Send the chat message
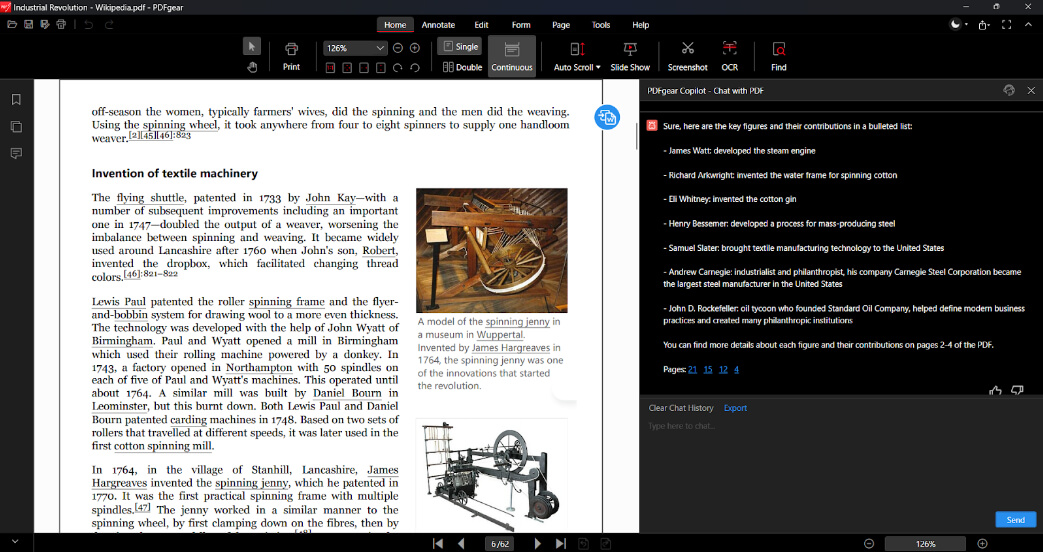1043x552 pixels. click(x=1015, y=519)
